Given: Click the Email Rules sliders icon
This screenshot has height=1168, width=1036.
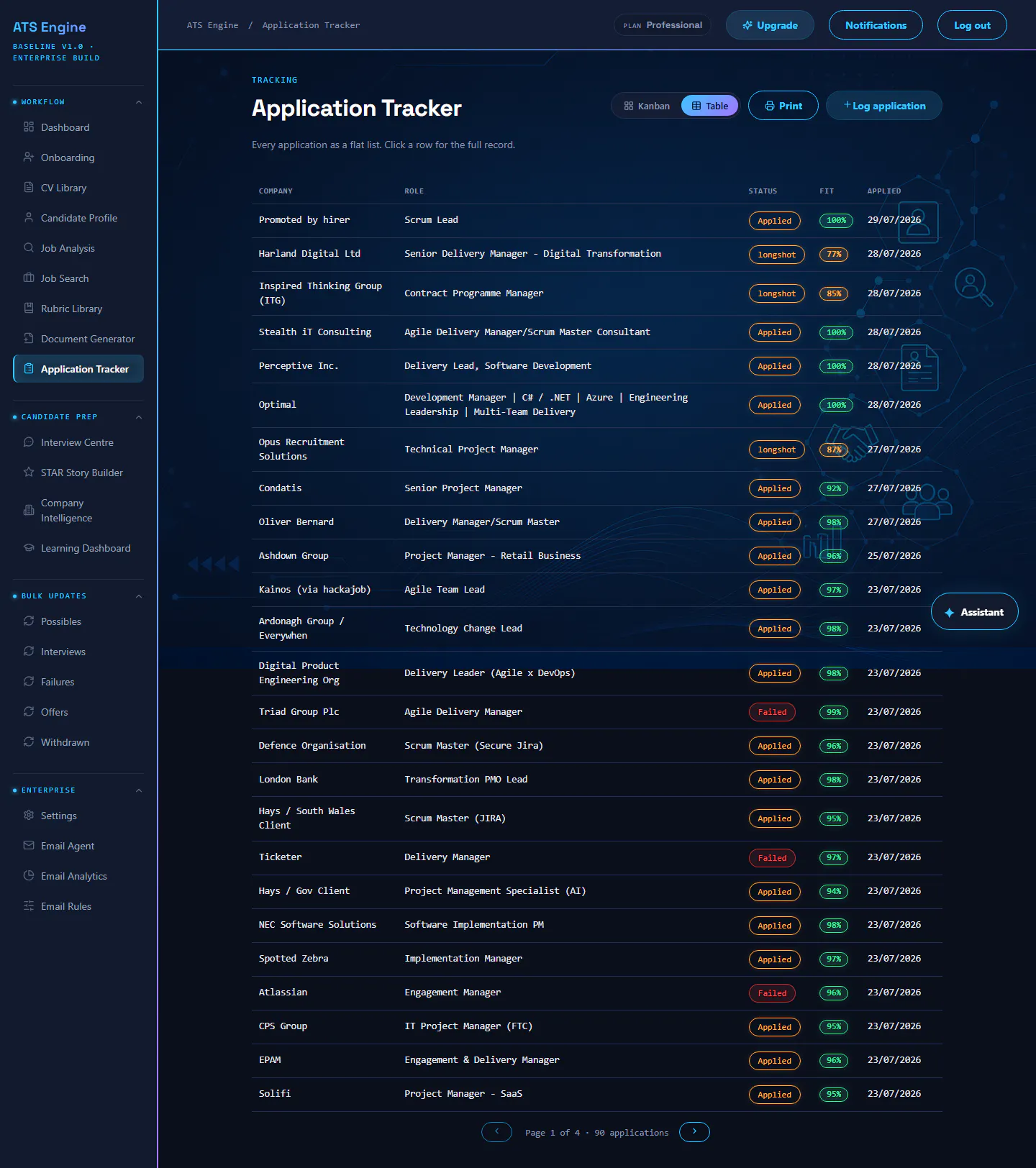Looking at the screenshot, I should [29, 906].
